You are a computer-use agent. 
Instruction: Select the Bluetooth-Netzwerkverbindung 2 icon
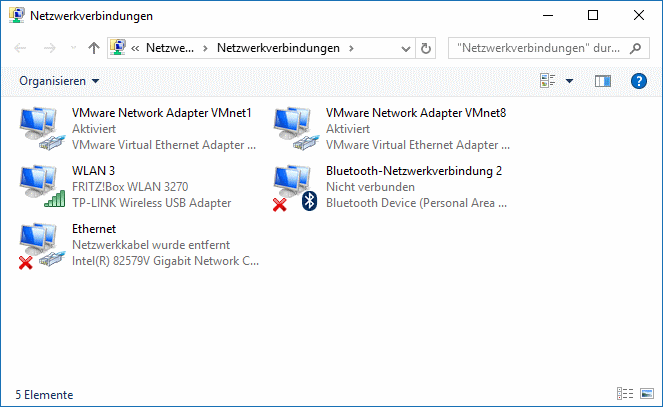pyautogui.click(x=296, y=187)
